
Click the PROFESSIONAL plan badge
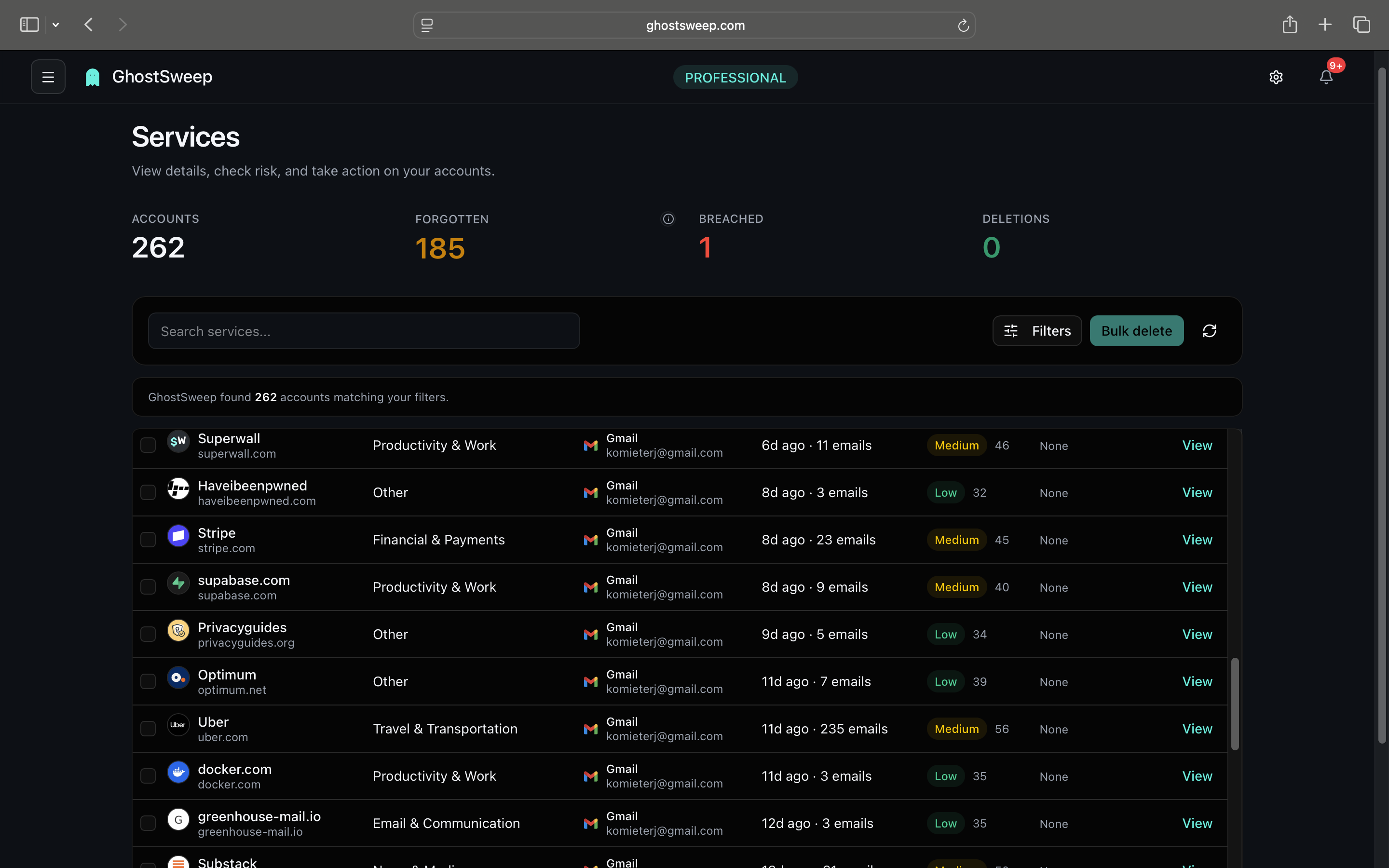coord(735,78)
